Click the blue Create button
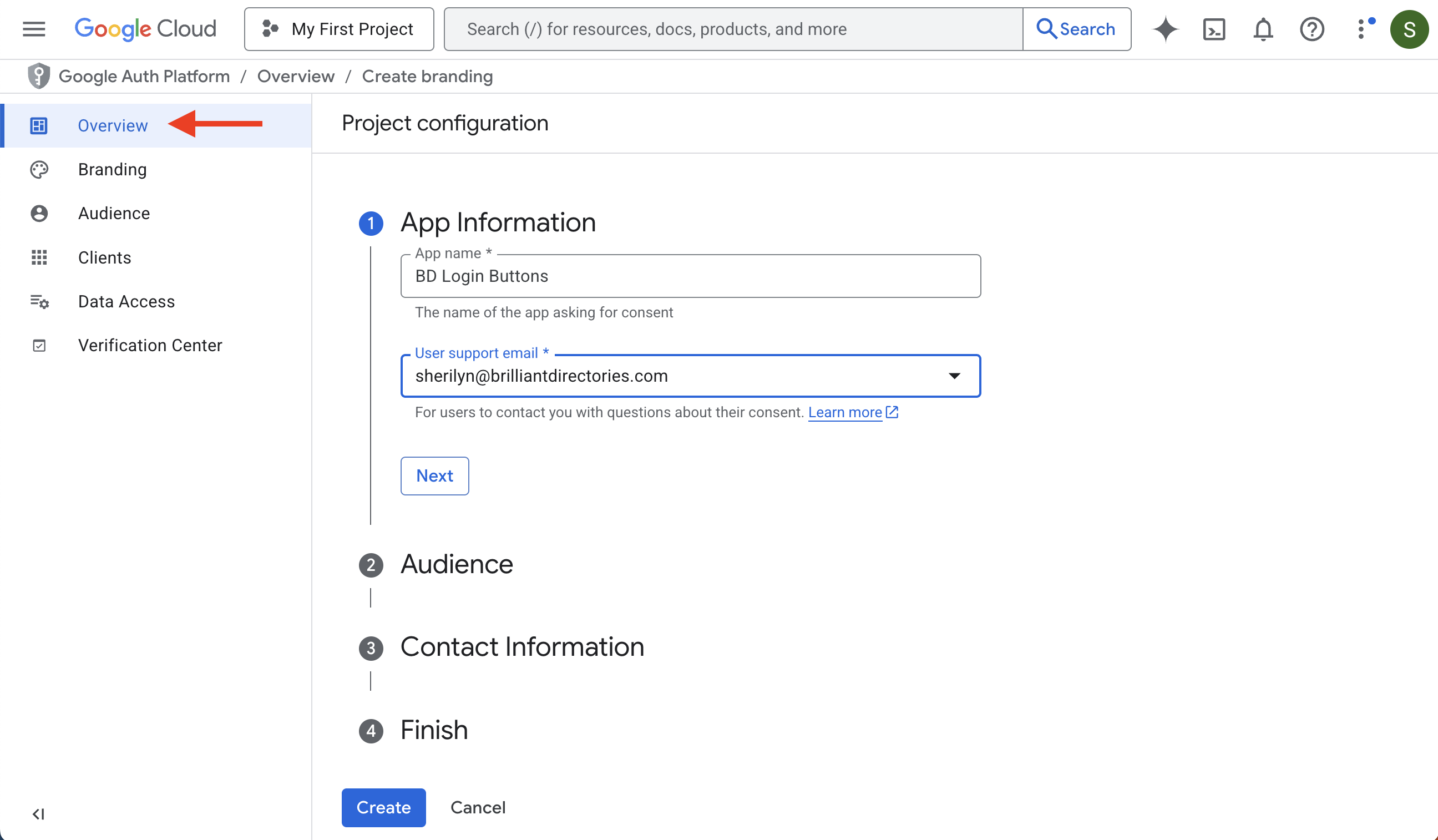The width and height of the screenshot is (1438, 840). (383, 807)
